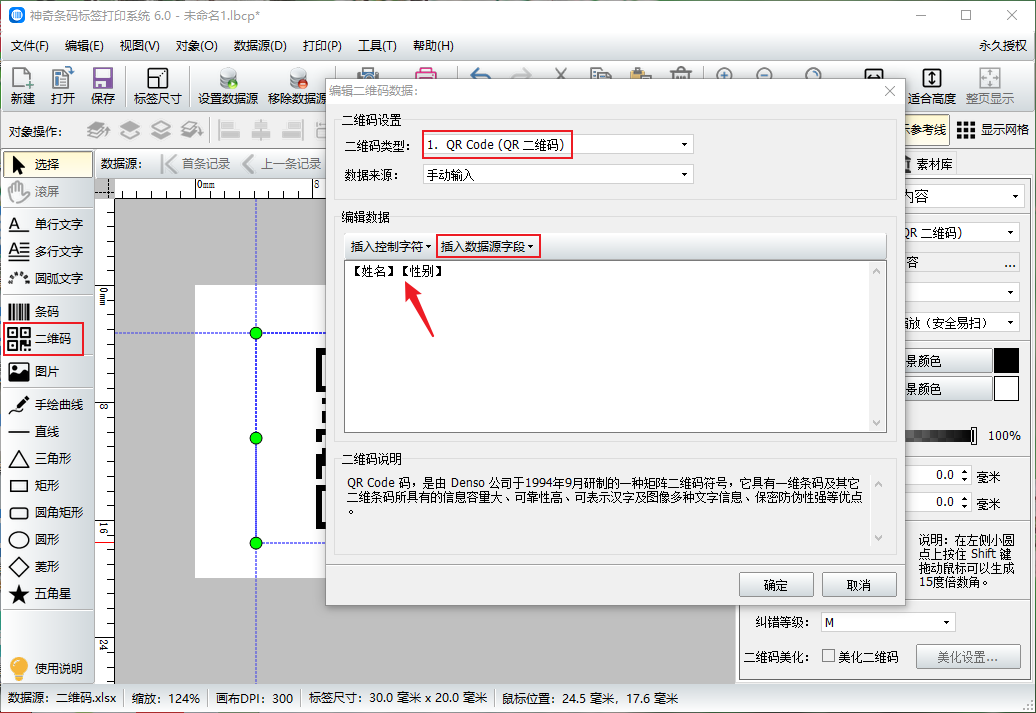The width and height of the screenshot is (1036, 713).
Task: Select the 条码 barcode tool
Action: 44,311
